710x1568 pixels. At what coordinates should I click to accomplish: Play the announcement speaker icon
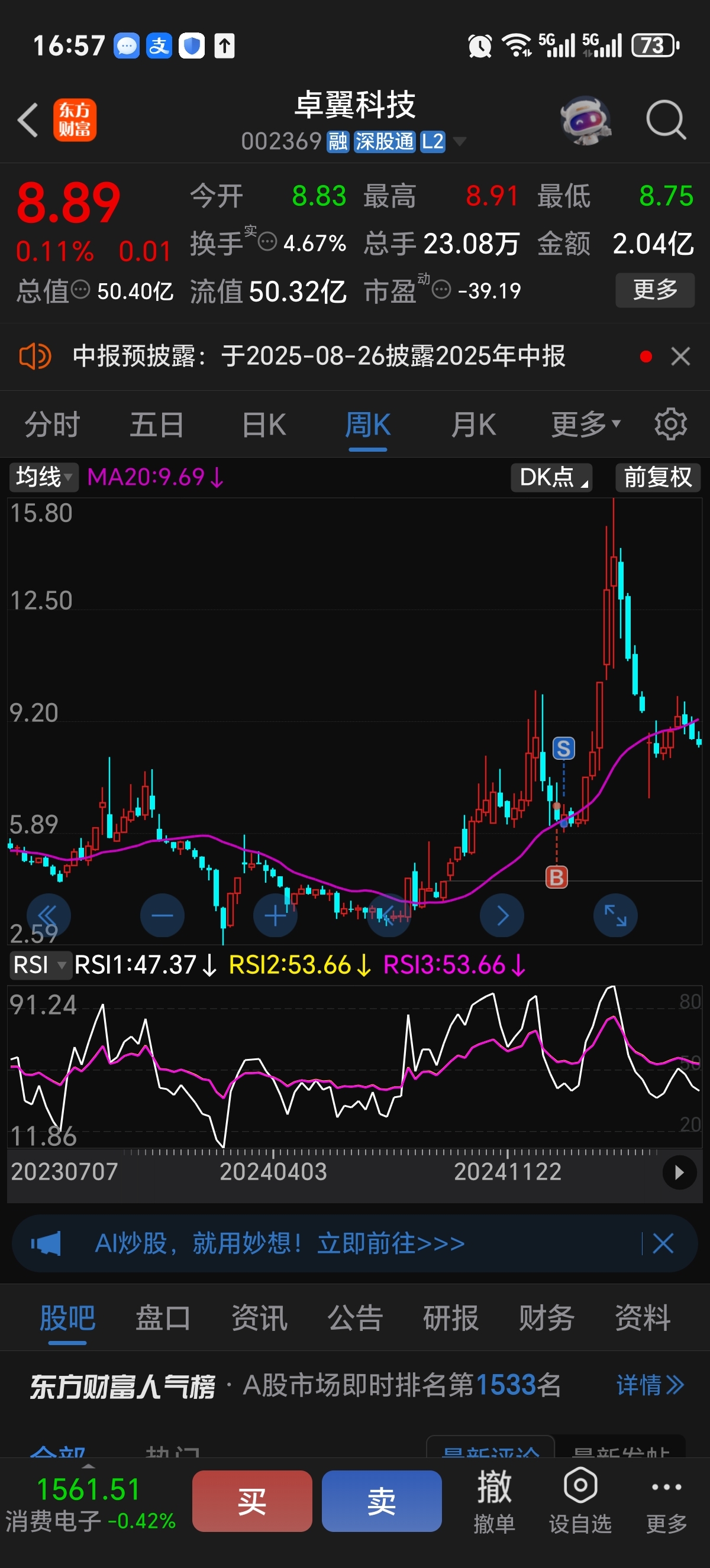coord(35,356)
